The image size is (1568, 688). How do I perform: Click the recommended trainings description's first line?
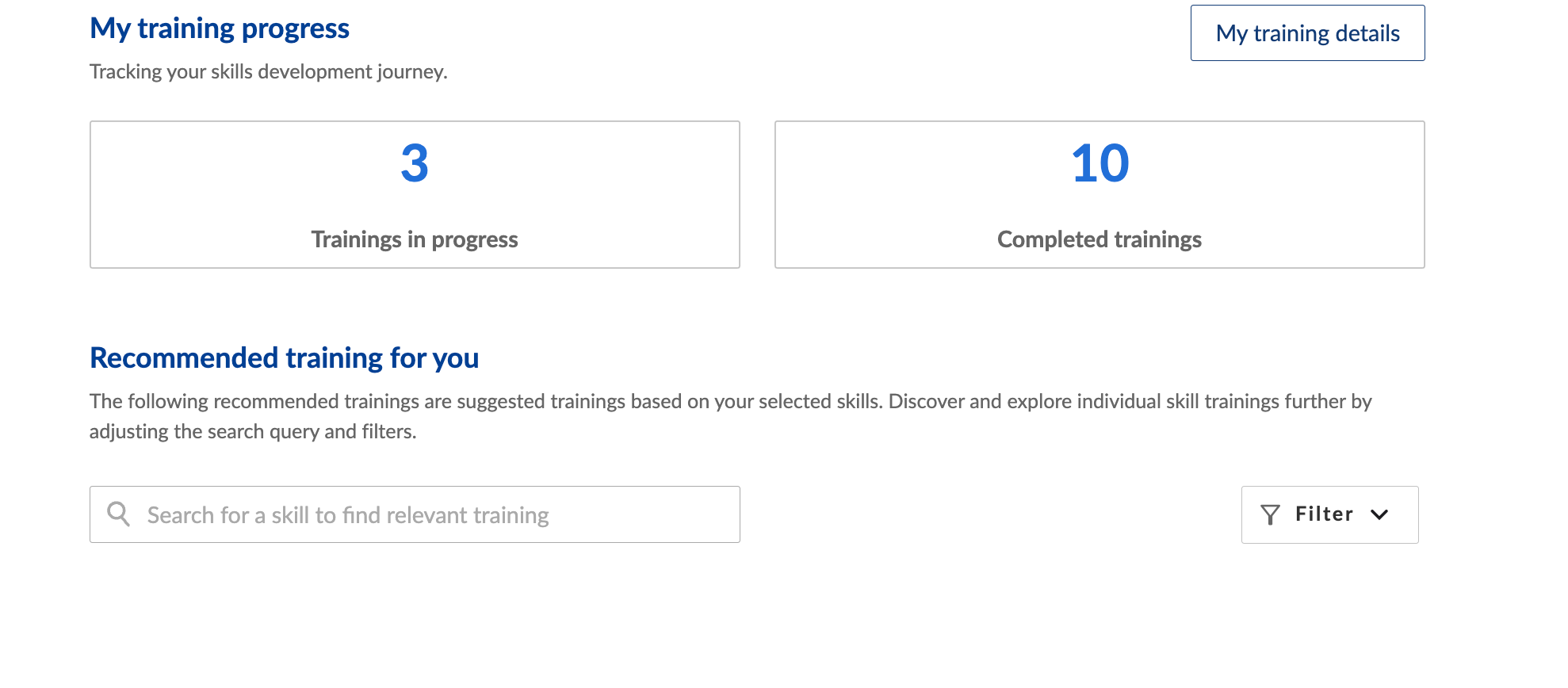coord(730,402)
